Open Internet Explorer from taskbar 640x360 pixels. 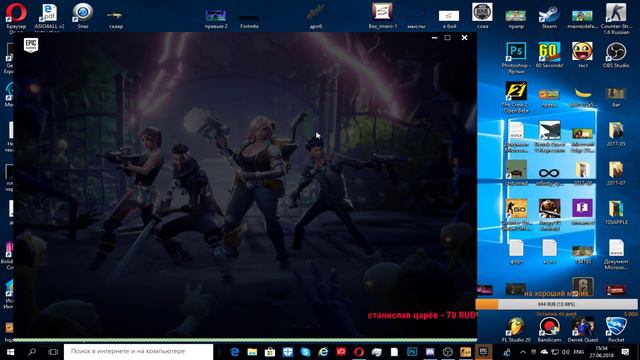coord(323,352)
